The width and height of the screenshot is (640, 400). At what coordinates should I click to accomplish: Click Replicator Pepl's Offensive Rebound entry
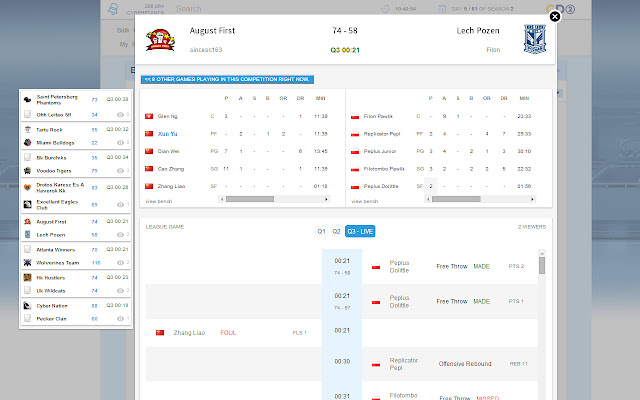pyautogui.click(x=465, y=364)
